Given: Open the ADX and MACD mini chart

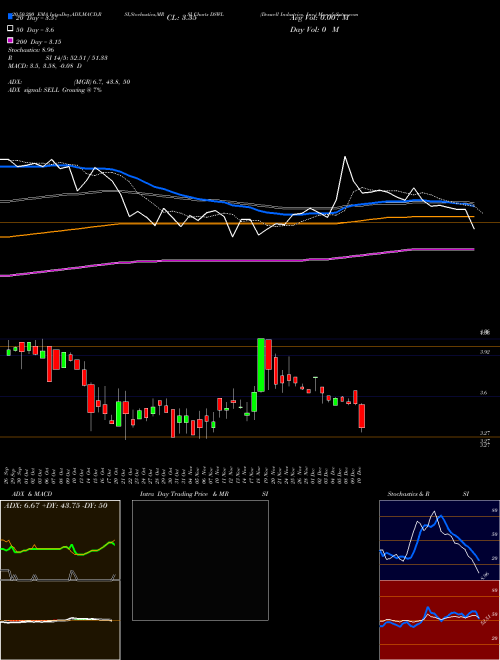Looking at the screenshot, I should point(60,580).
